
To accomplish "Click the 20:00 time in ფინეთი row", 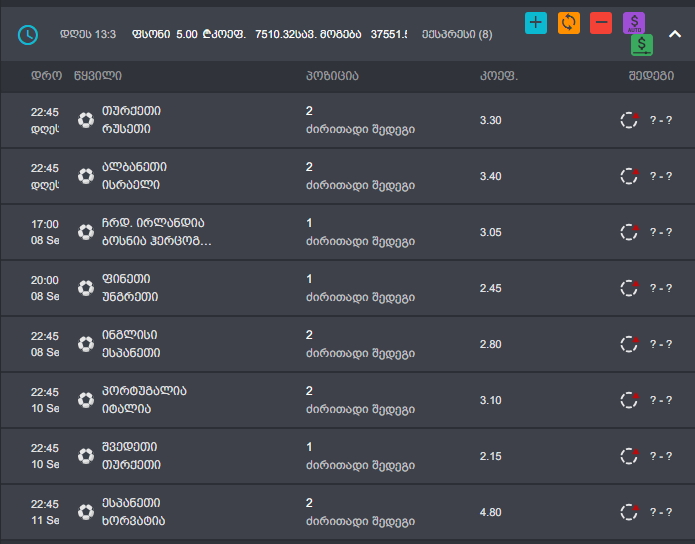I will click(x=45, y=280).
